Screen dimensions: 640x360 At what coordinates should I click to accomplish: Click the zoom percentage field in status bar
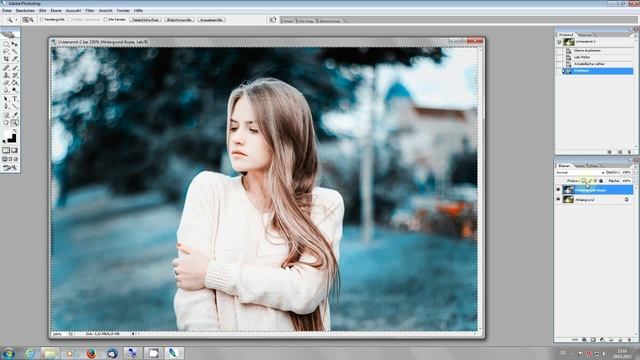[58, 334]
